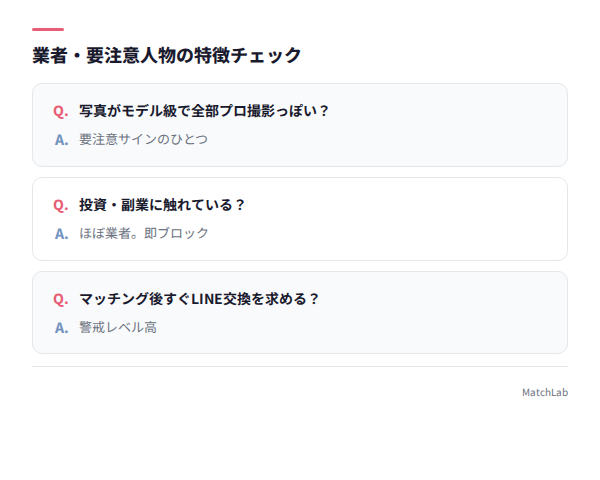The height and width of the screenshot is (480, 600).
Task: Click question 写真がモデル級で全部プロ撮影っぽい？
Action: point(204,111)
